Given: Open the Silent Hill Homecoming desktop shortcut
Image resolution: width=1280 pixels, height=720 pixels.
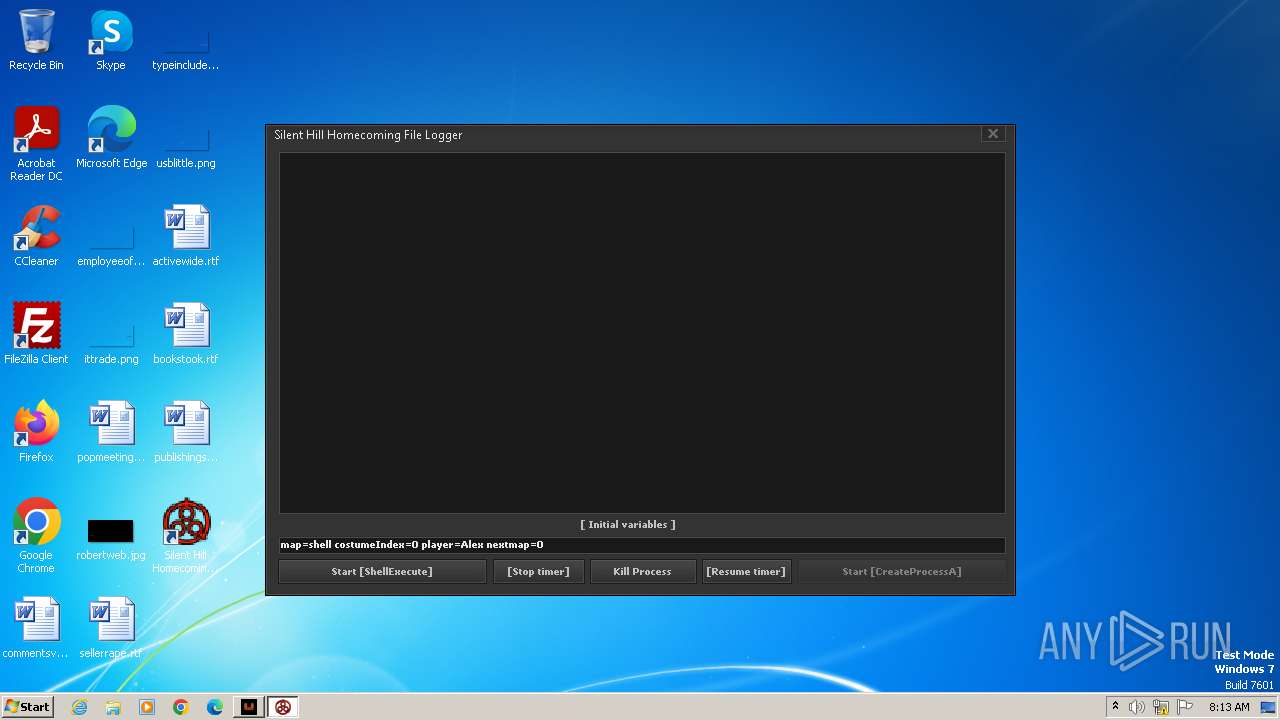Looking at the screenshot, I should coord(186,536).
